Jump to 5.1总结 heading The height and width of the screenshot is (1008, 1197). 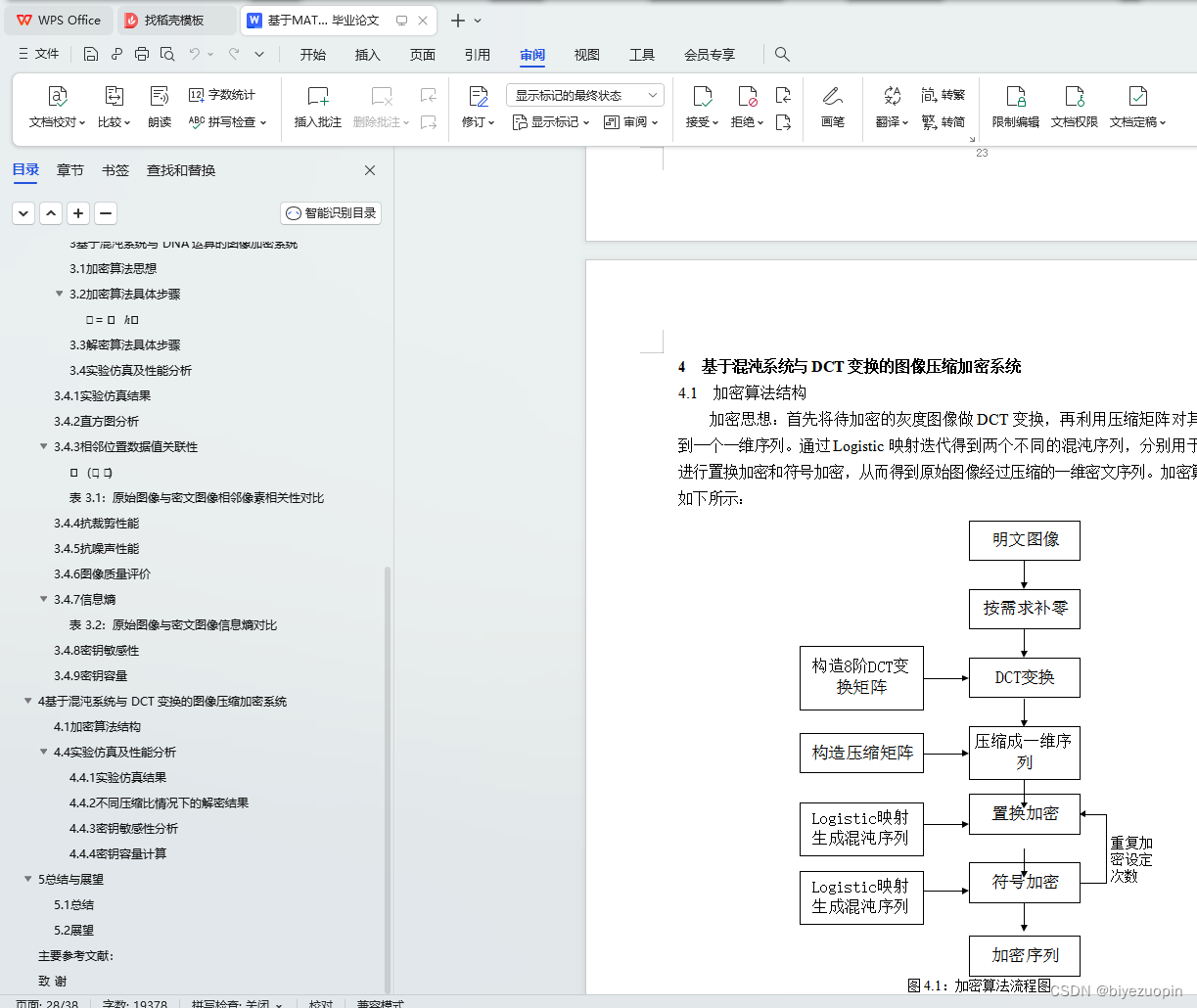74,904
